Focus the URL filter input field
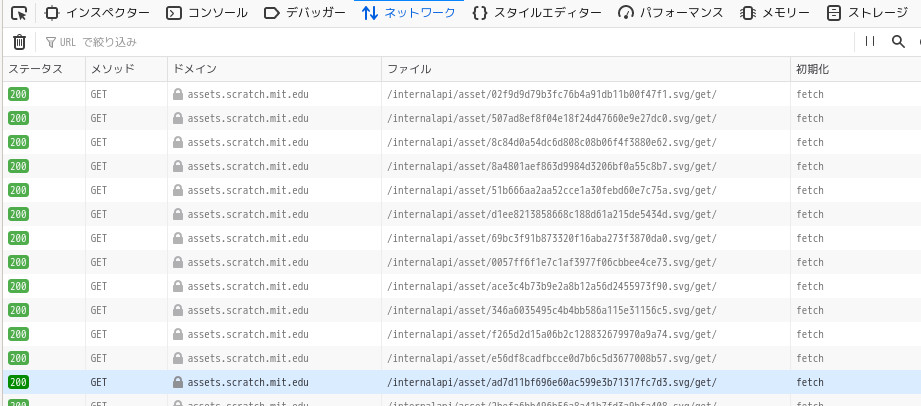This screenshot has width=921, height=406. [x=446, y=42]
